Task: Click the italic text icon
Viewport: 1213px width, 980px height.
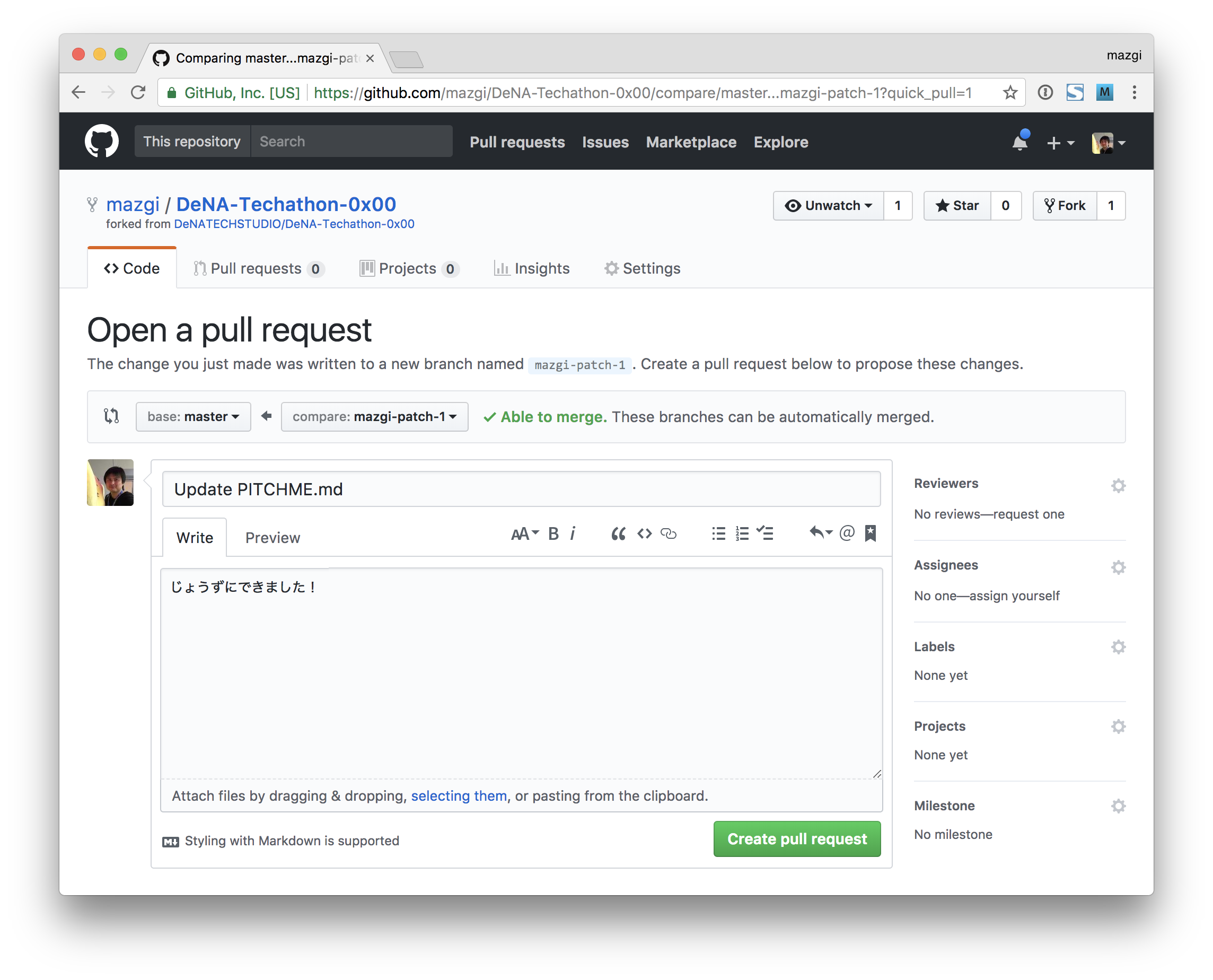Action: [x=573, y=533]
